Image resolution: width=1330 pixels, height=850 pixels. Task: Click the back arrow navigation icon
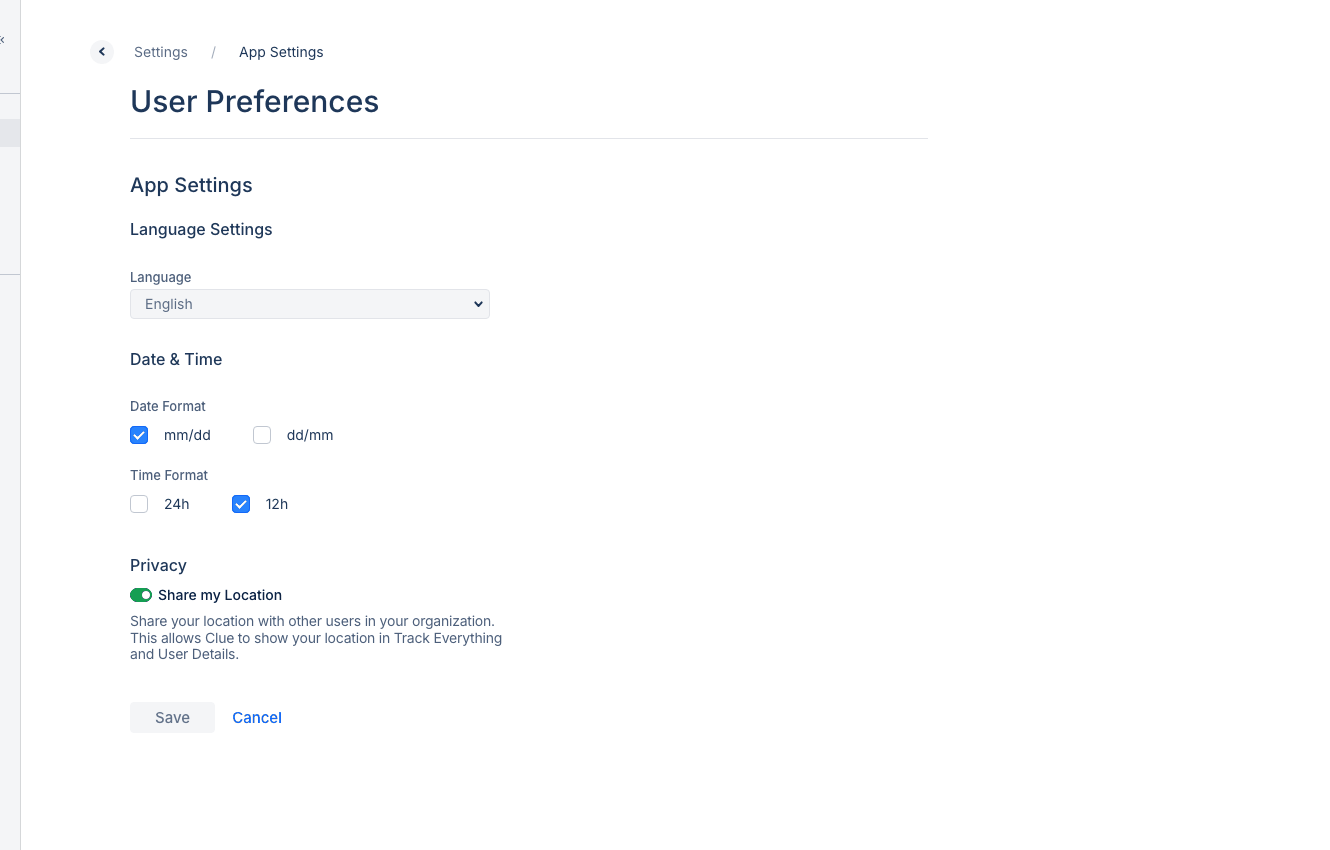(101, 51)
